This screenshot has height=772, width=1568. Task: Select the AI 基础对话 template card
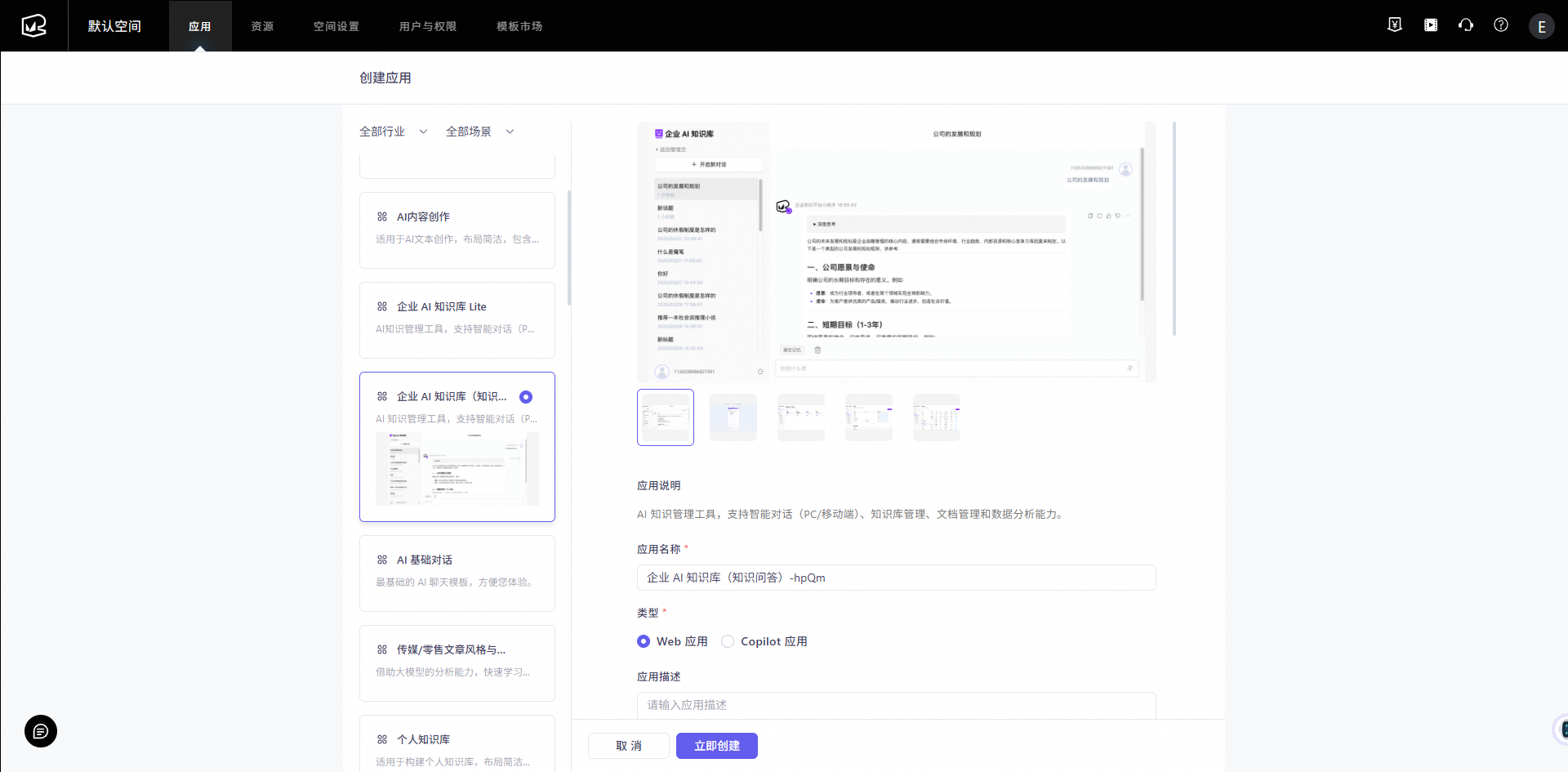pyautogui.click(x=457, y=573)
